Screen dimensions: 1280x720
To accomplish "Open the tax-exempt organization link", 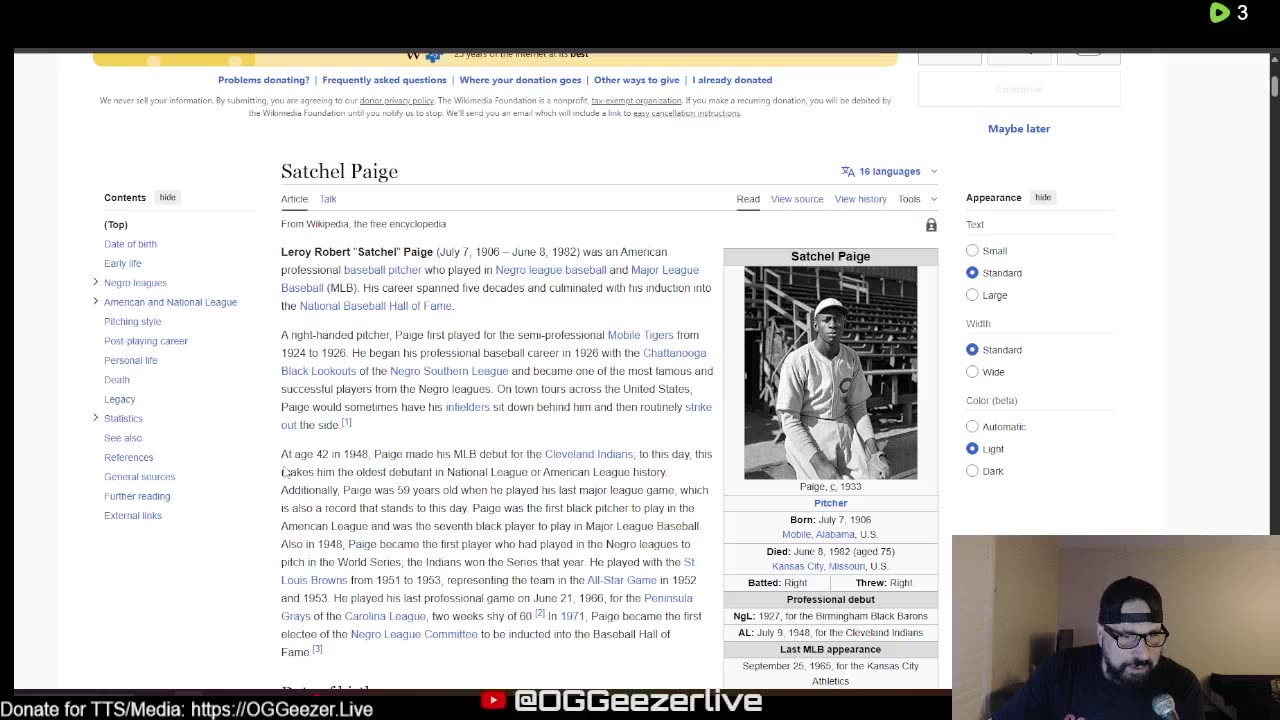I will (x=636, y=101).
